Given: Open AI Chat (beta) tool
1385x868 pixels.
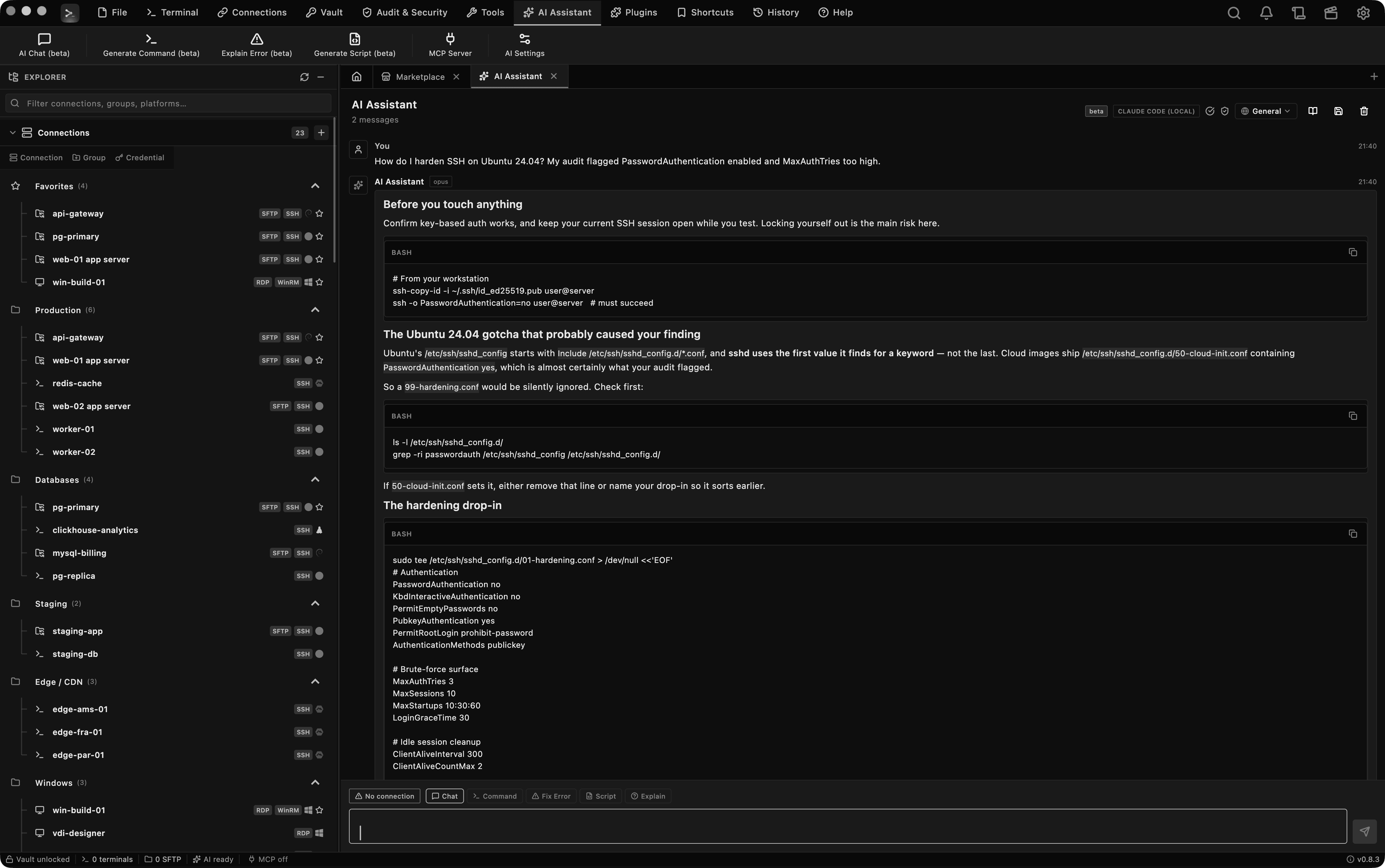Looking at the screenshot, I should coord(44,45).
